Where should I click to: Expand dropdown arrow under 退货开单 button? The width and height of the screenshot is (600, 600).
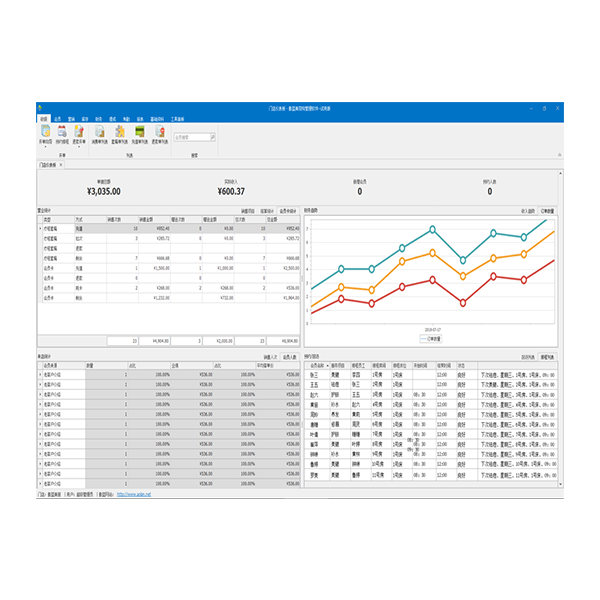click(x=79, y=149)
